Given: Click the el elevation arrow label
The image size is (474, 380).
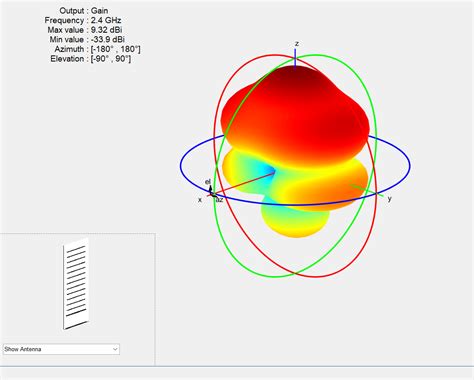Looking at the screenshot, I should tap(208, 182).
